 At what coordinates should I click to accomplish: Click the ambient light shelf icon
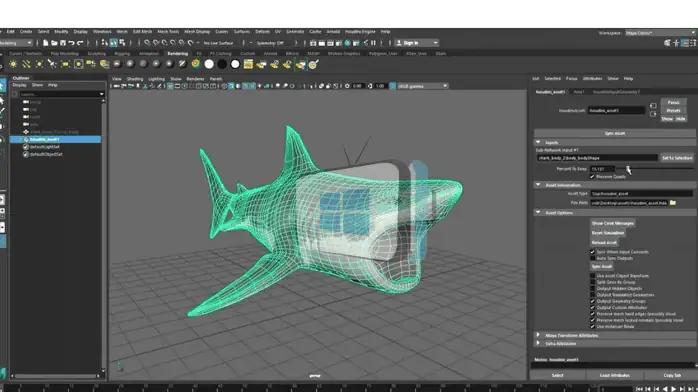pos(13,64)
